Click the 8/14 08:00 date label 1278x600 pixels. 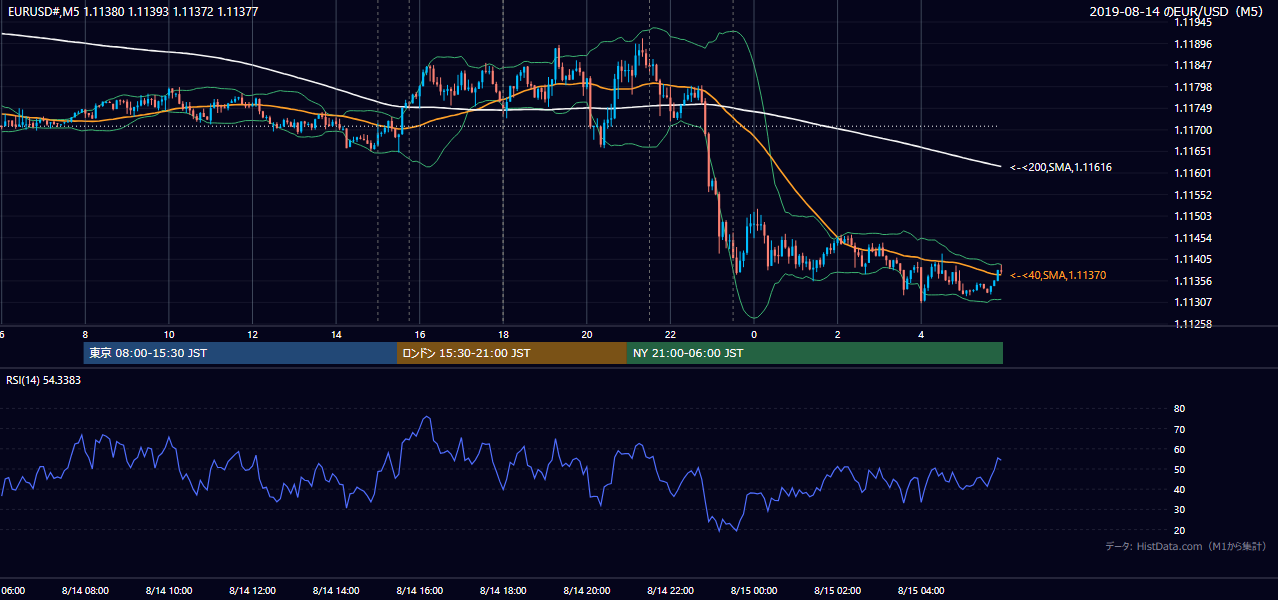[85, 591]
